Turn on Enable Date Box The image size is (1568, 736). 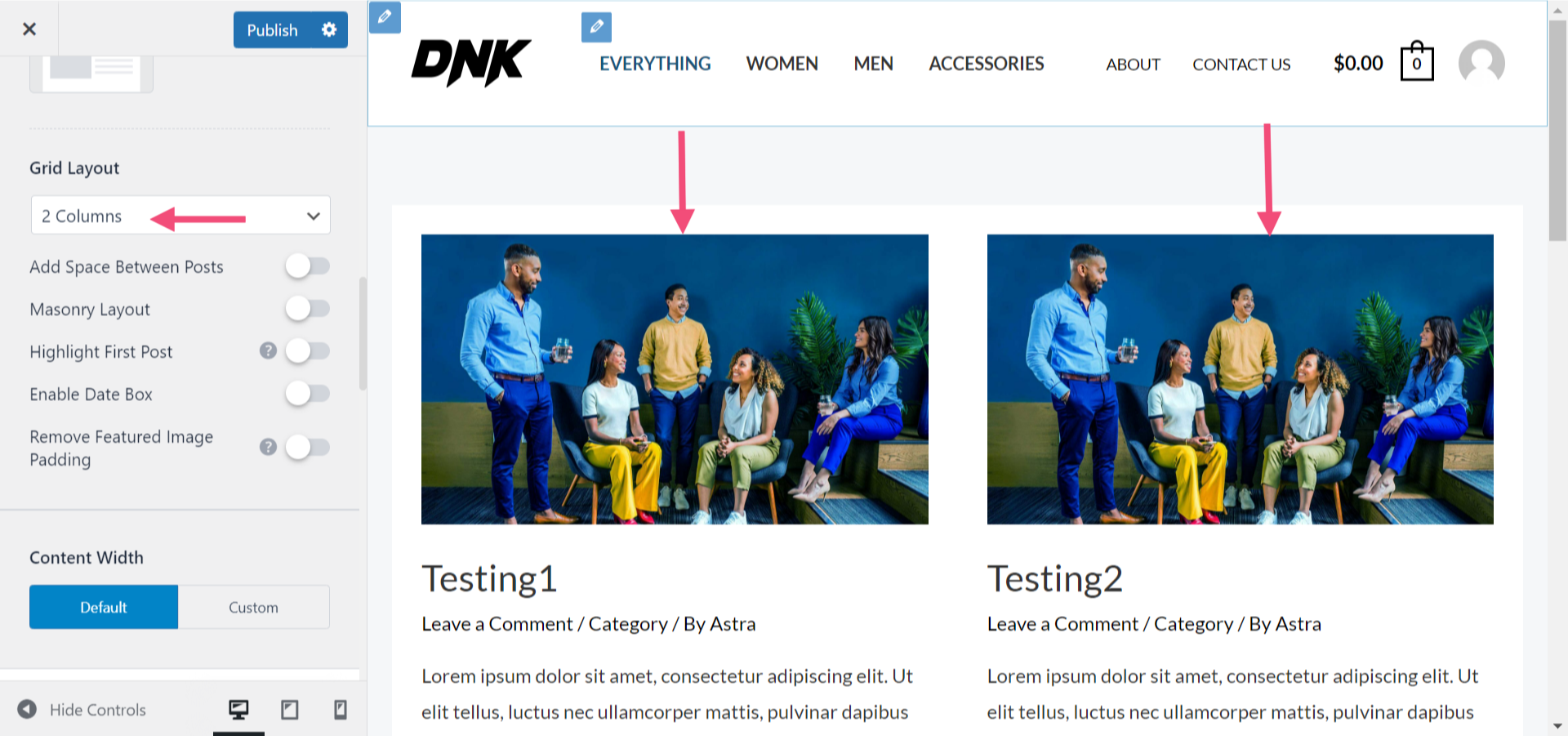click(308, 393)
